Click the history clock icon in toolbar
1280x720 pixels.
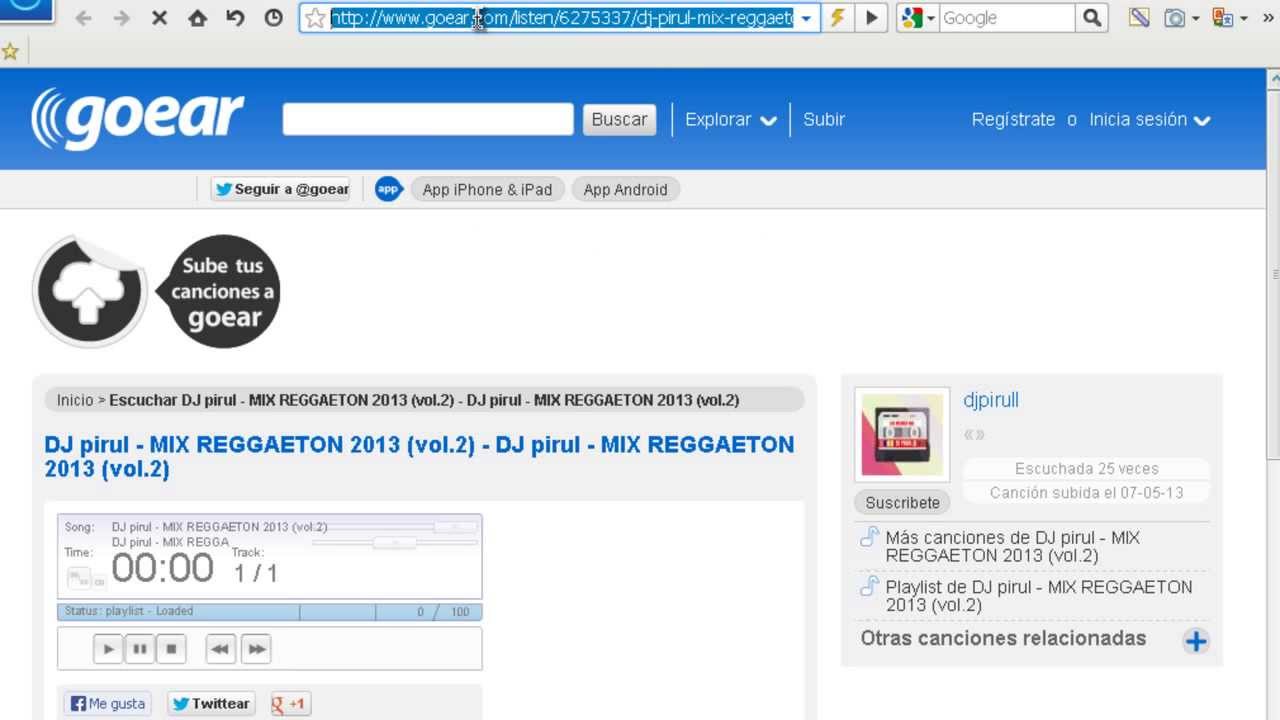pos(273,18)
